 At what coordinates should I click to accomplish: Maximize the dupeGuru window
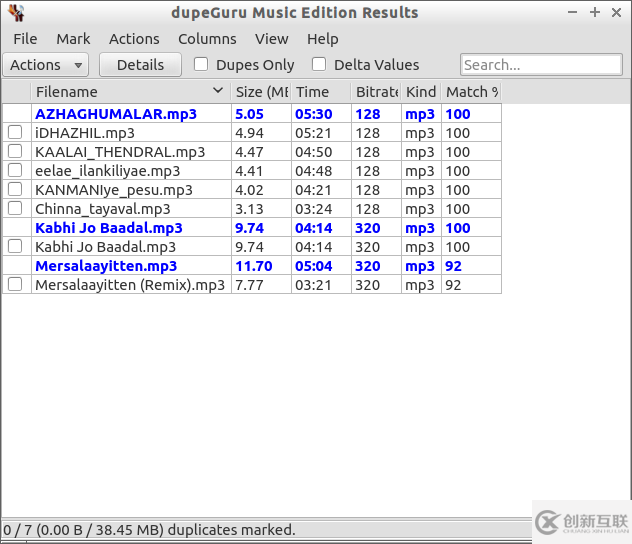(595, 12)
